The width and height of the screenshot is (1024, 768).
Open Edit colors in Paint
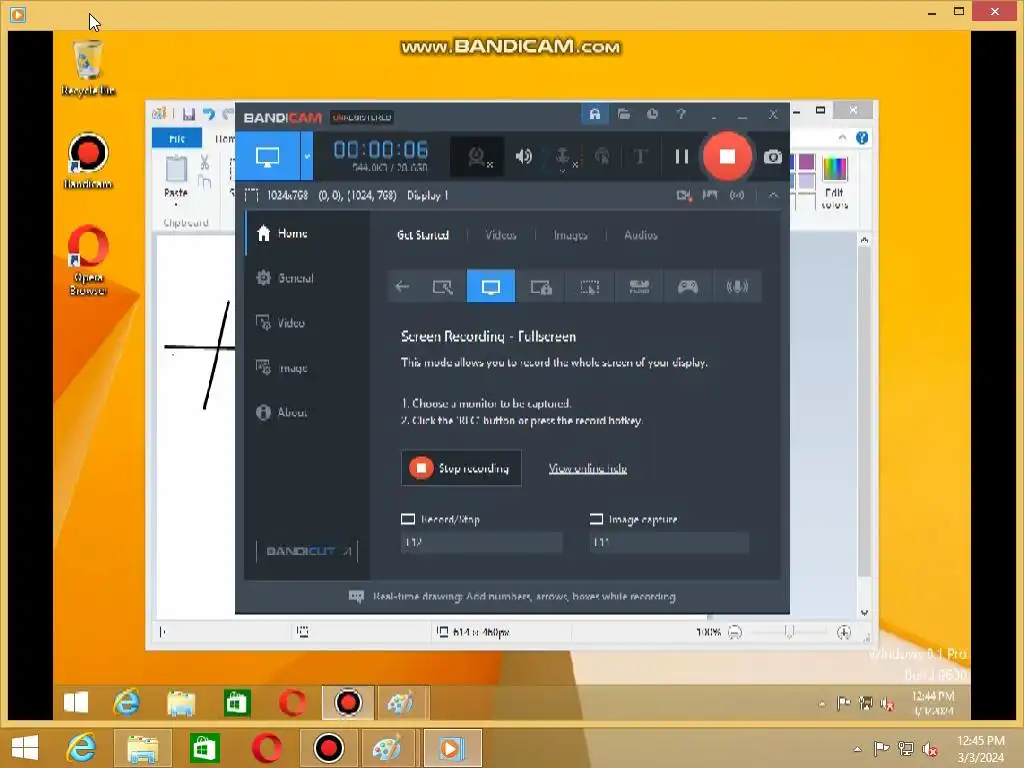click(x=835, y=183)
